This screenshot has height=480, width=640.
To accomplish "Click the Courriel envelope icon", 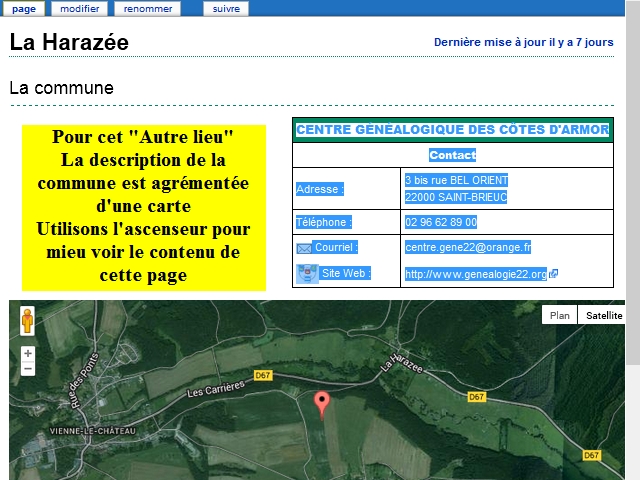I will [x=304, y=248].
